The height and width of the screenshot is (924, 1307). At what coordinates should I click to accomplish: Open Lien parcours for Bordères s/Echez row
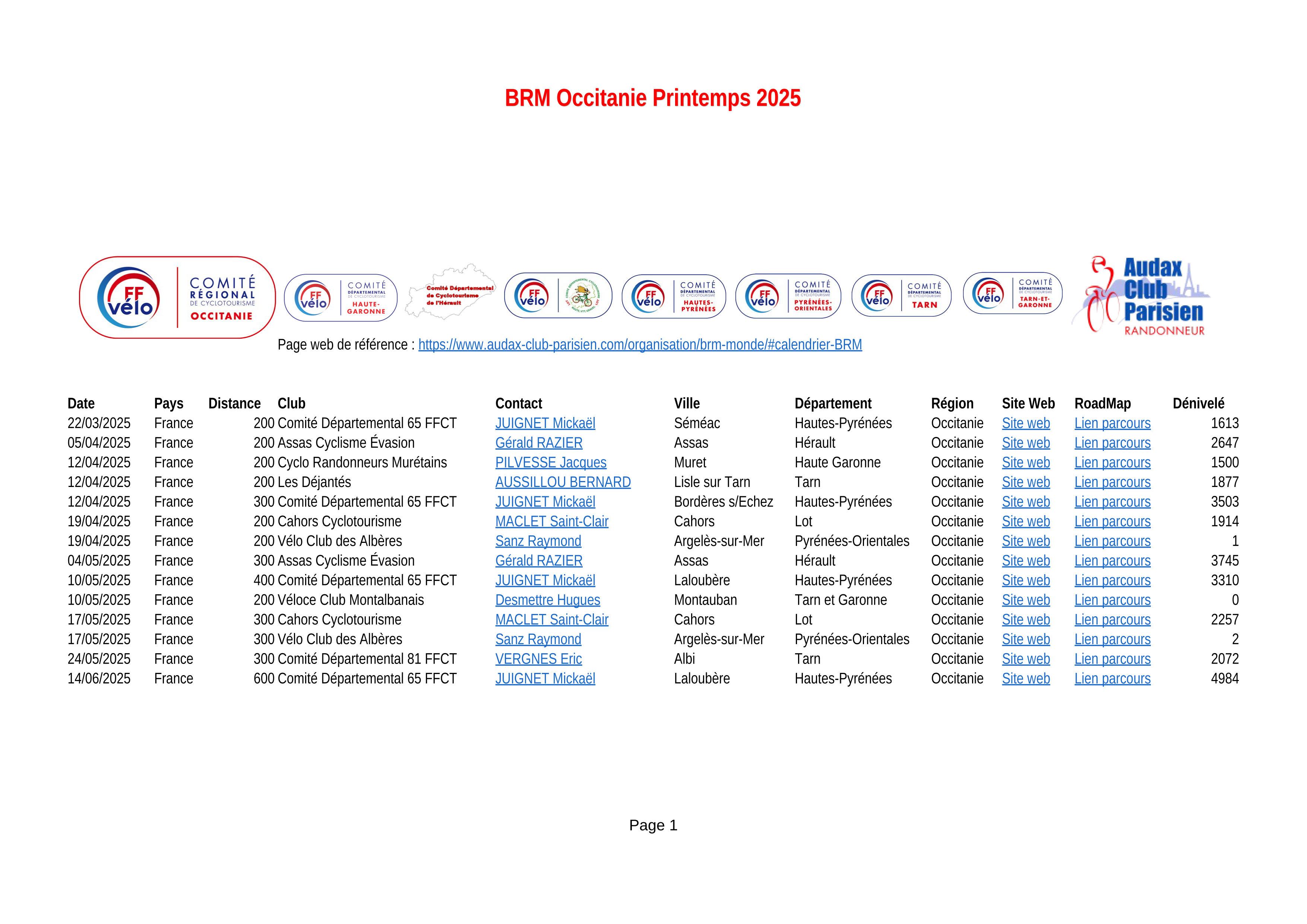click(1112, 501)
